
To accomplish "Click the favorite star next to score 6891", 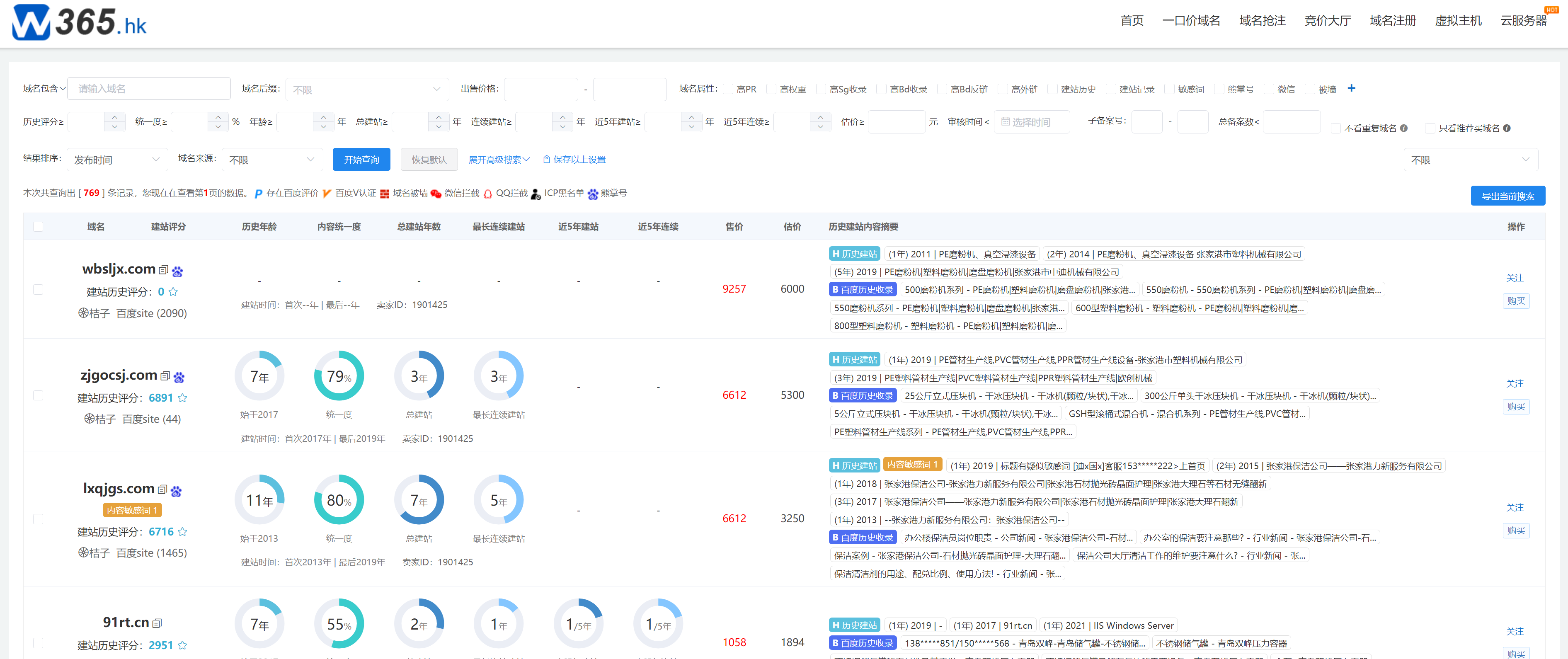I will click(x=183, y=397).
